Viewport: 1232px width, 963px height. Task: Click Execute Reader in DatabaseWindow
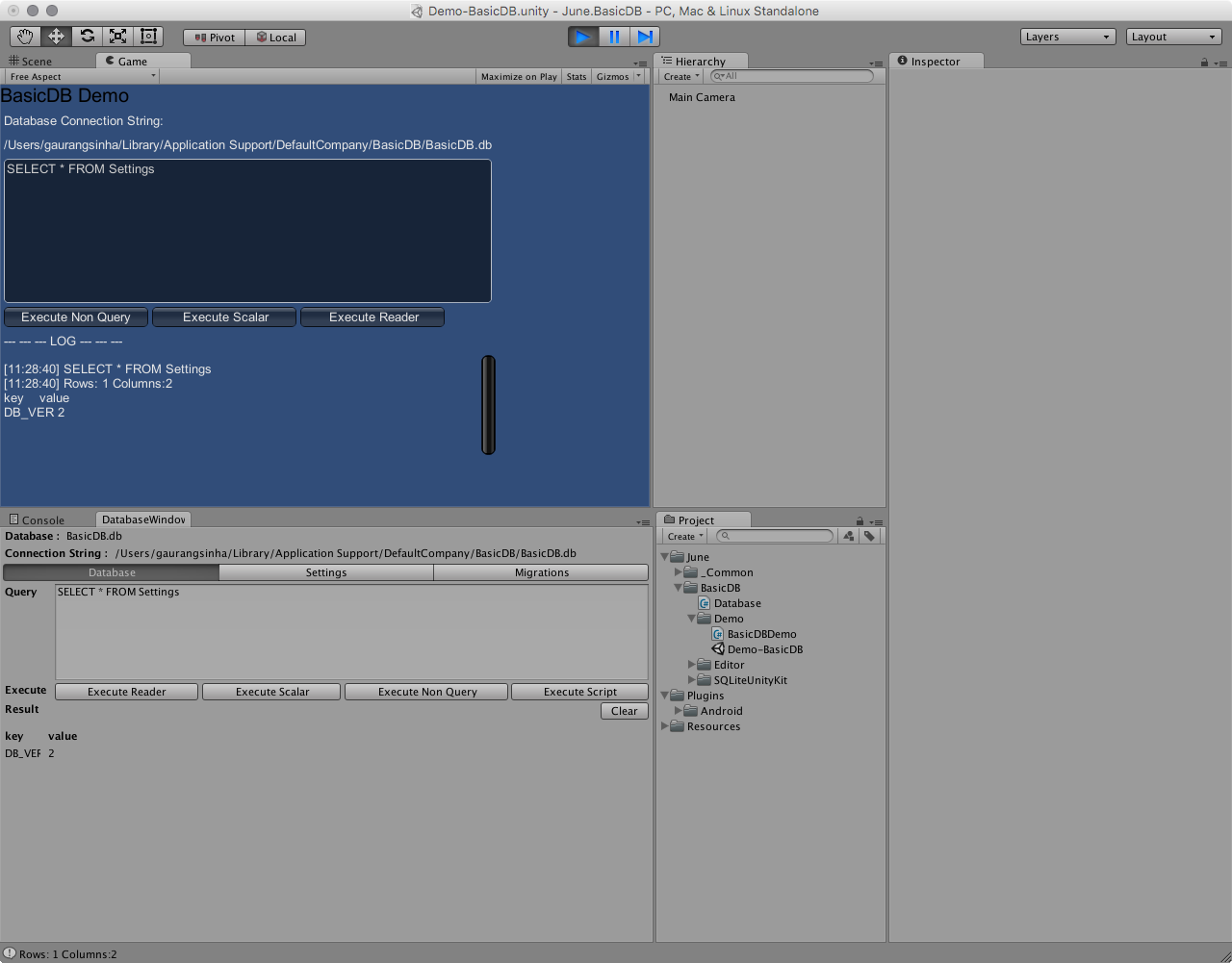(127, 692)
